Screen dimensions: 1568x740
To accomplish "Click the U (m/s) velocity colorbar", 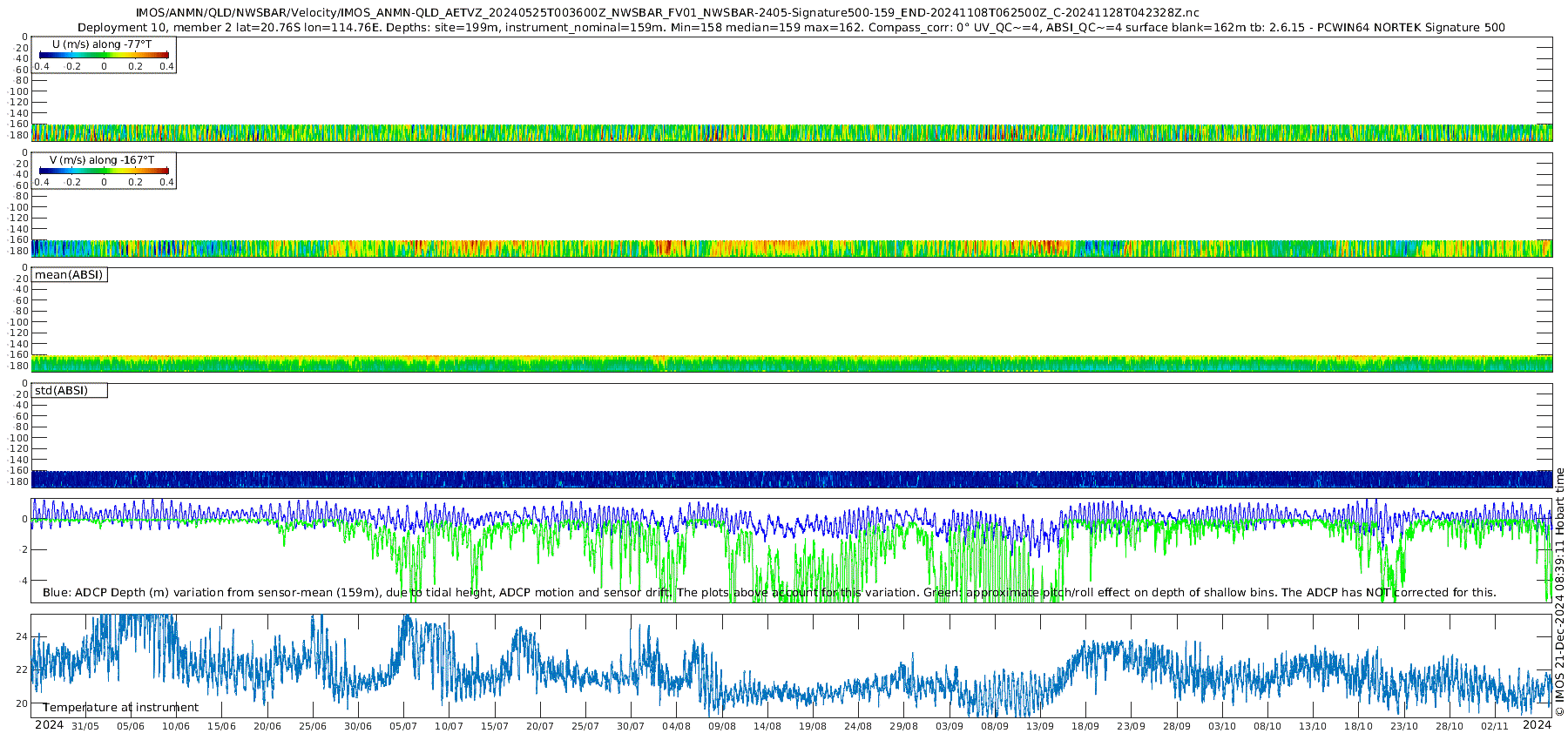I will point(104,55).
